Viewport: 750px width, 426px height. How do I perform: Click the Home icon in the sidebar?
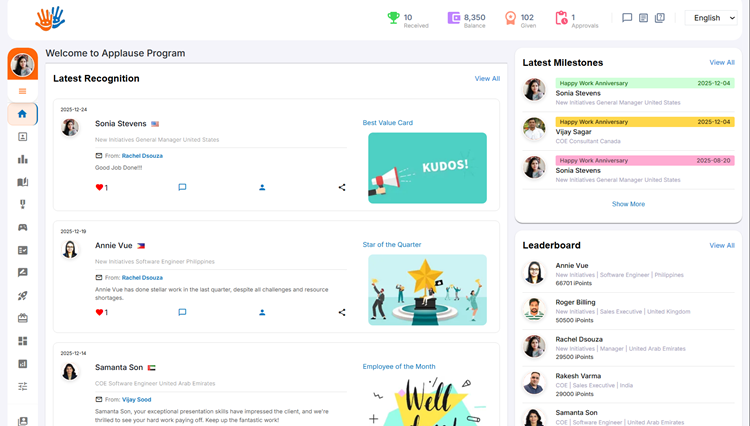point(22,114)
